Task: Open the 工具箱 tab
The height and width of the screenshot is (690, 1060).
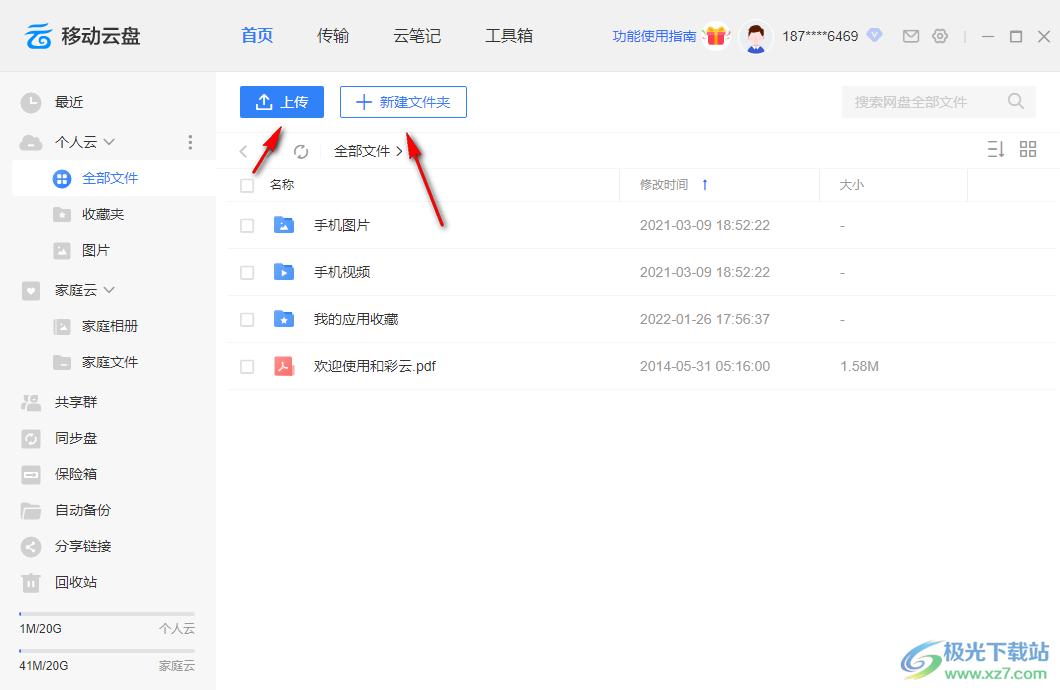Action: pos(509,36)
